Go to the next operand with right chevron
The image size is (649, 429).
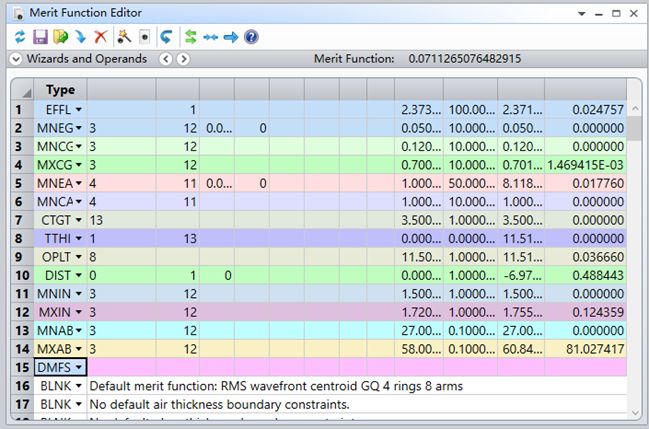point(184,59)
